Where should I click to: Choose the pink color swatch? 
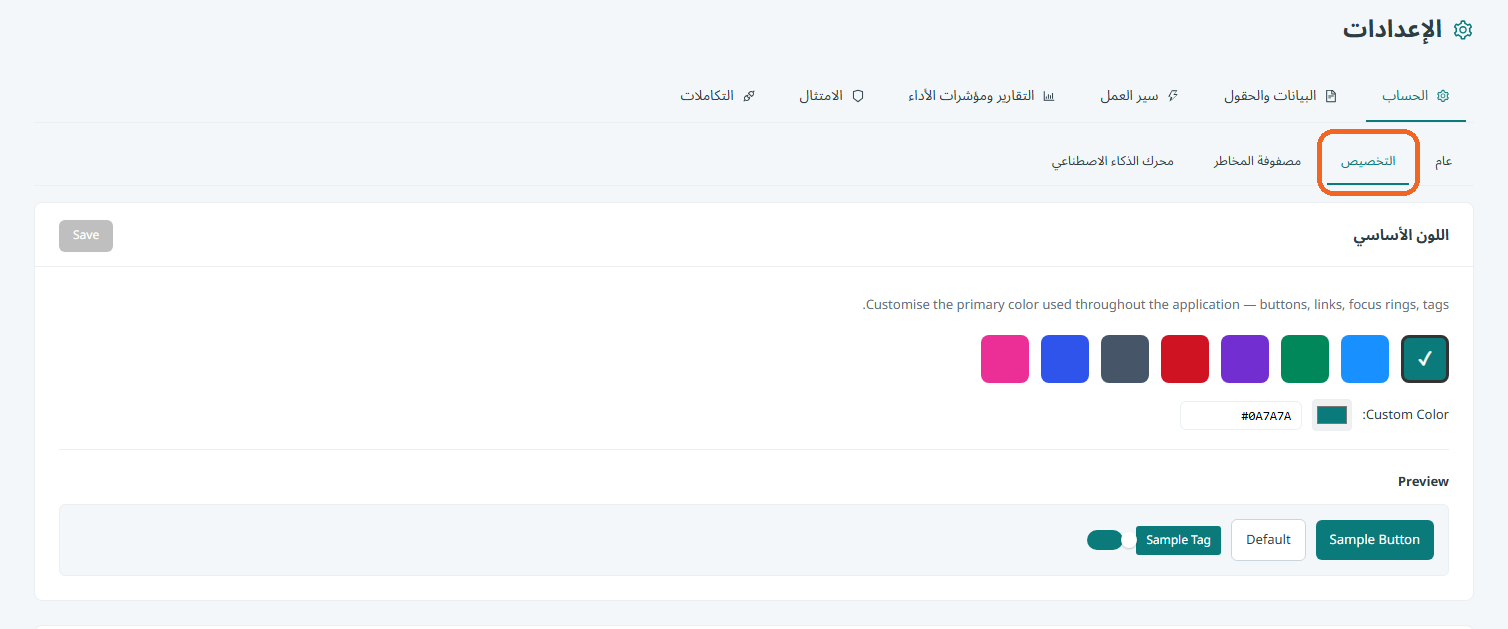[1005, 359]
